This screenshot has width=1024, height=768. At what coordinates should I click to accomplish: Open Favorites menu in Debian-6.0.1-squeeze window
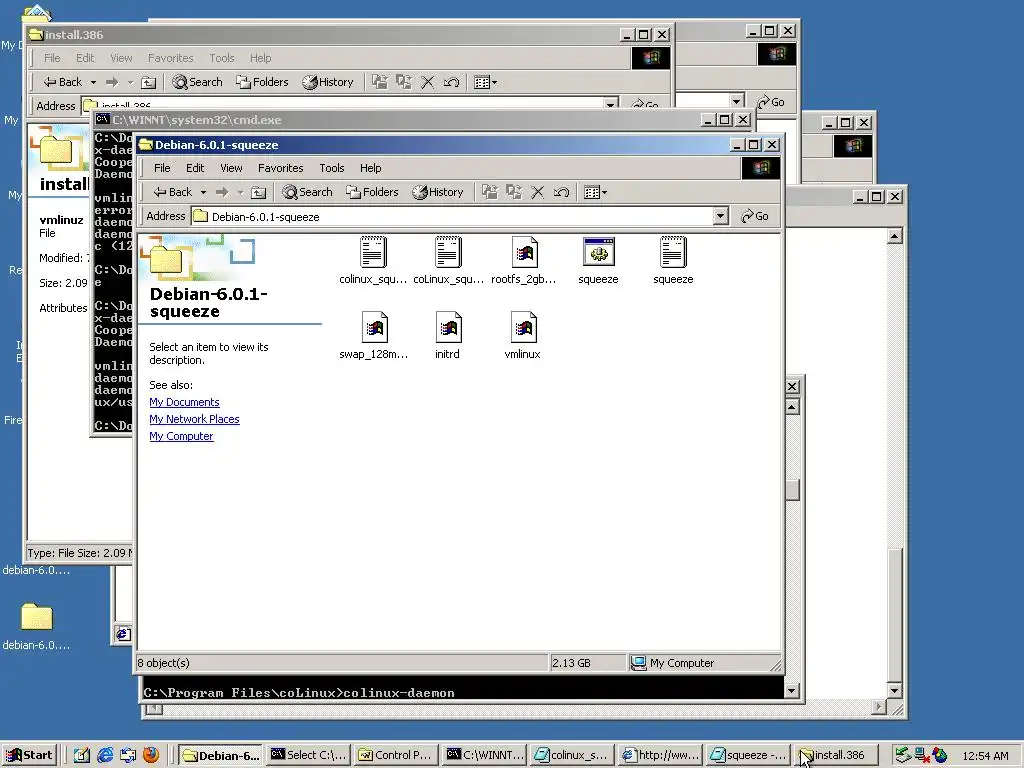280,168
